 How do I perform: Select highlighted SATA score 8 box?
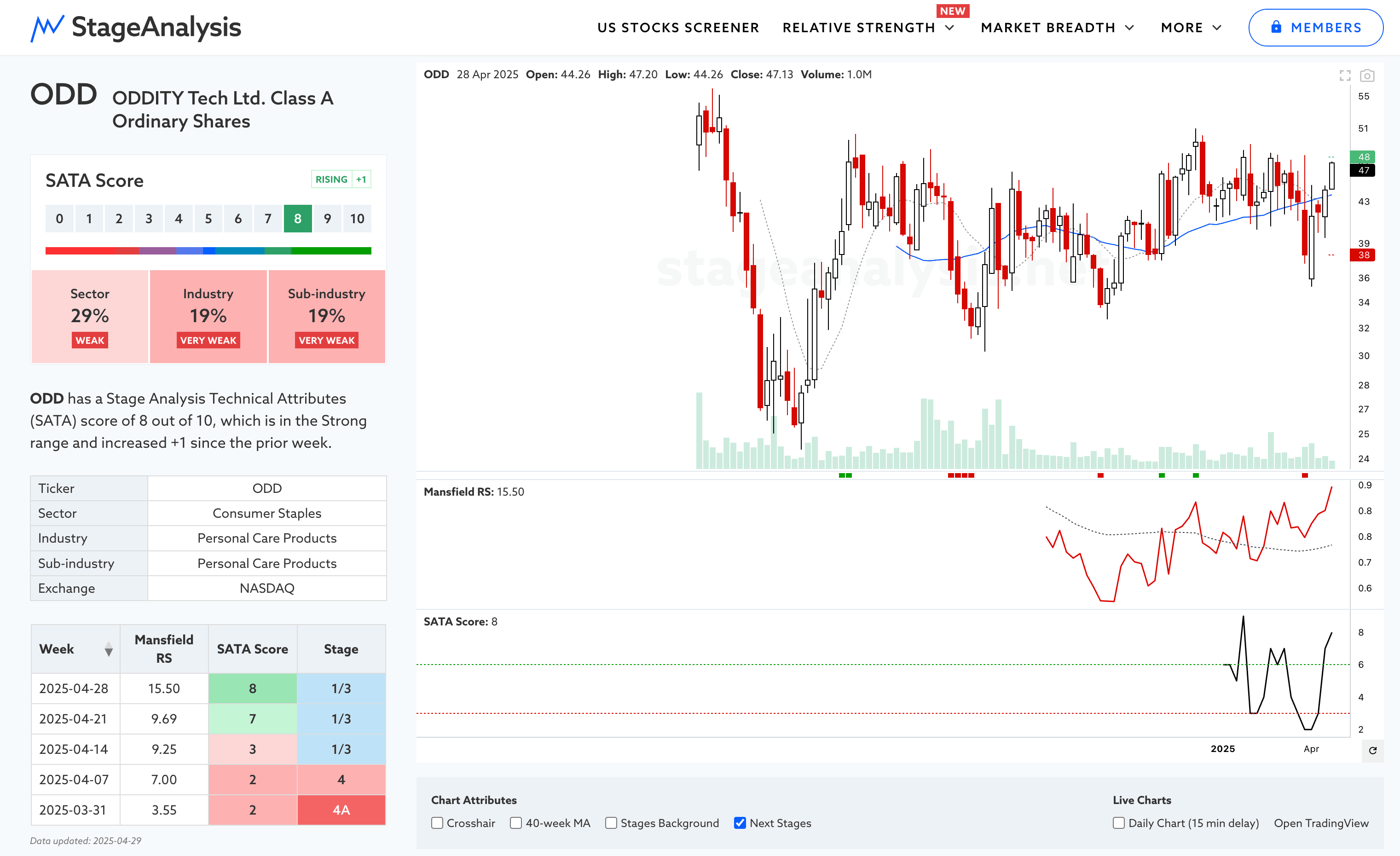[298, 219]
